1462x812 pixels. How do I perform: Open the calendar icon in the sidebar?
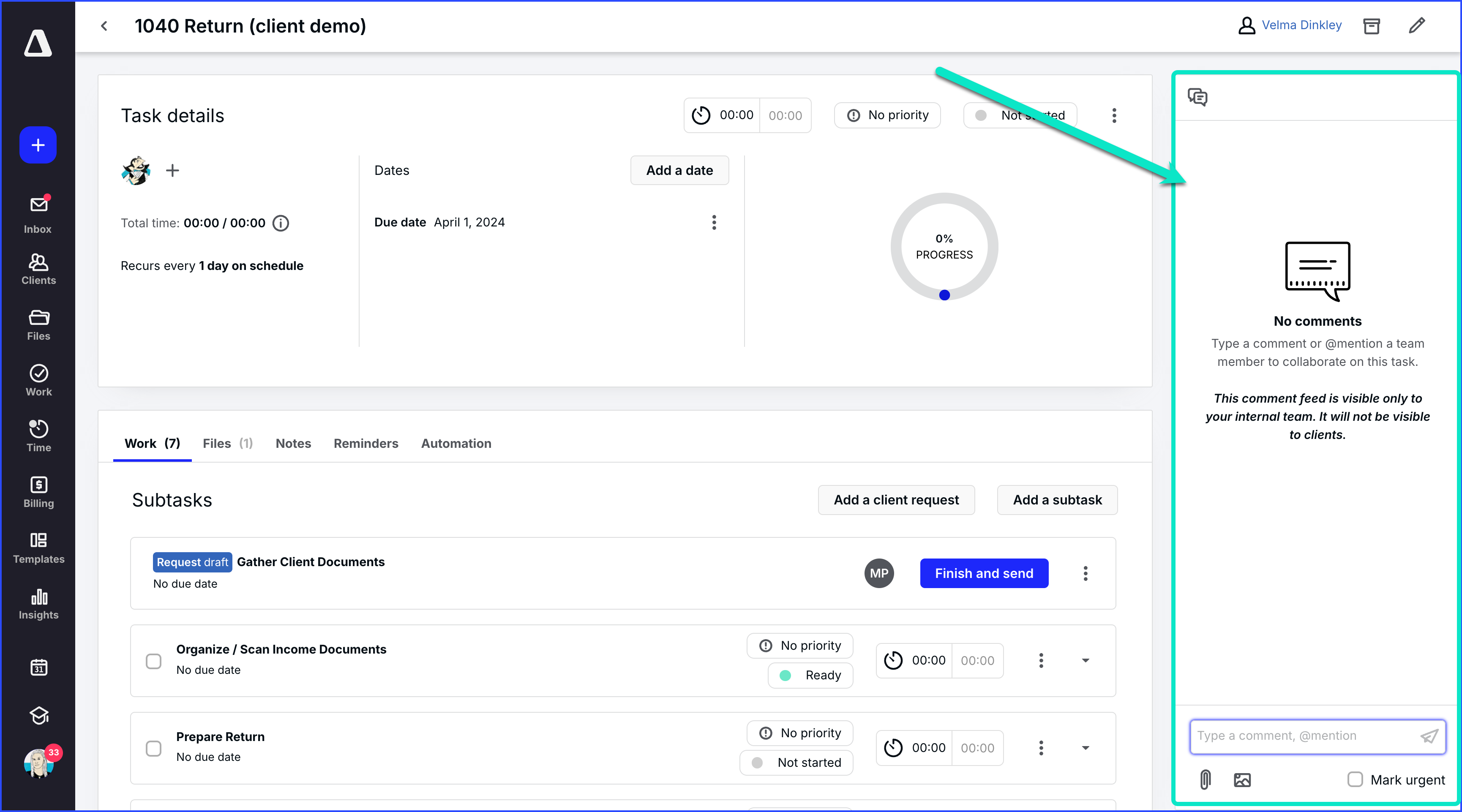click(x=38, y=668)
